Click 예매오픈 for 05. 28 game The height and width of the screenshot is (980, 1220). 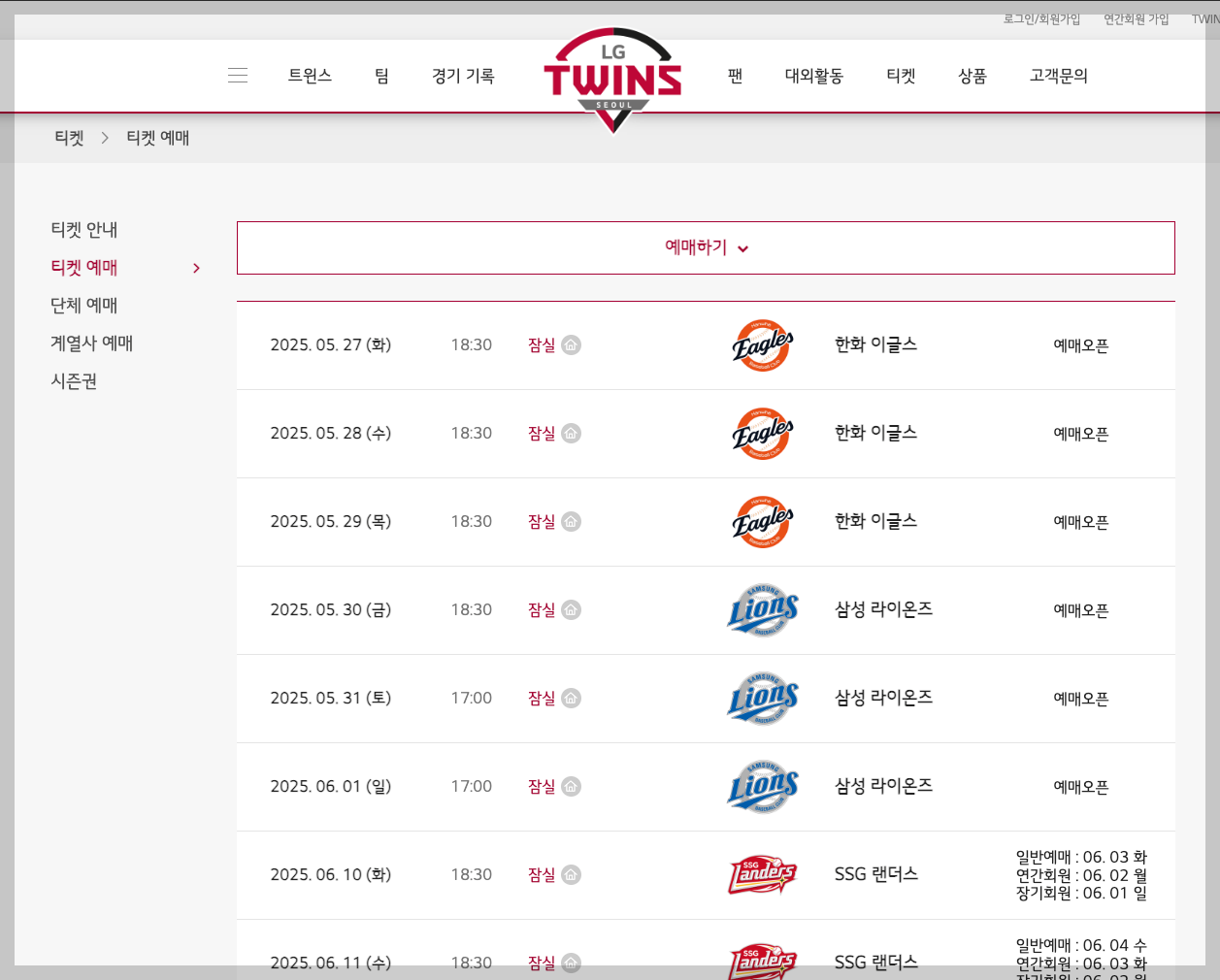coord(1081,434)
